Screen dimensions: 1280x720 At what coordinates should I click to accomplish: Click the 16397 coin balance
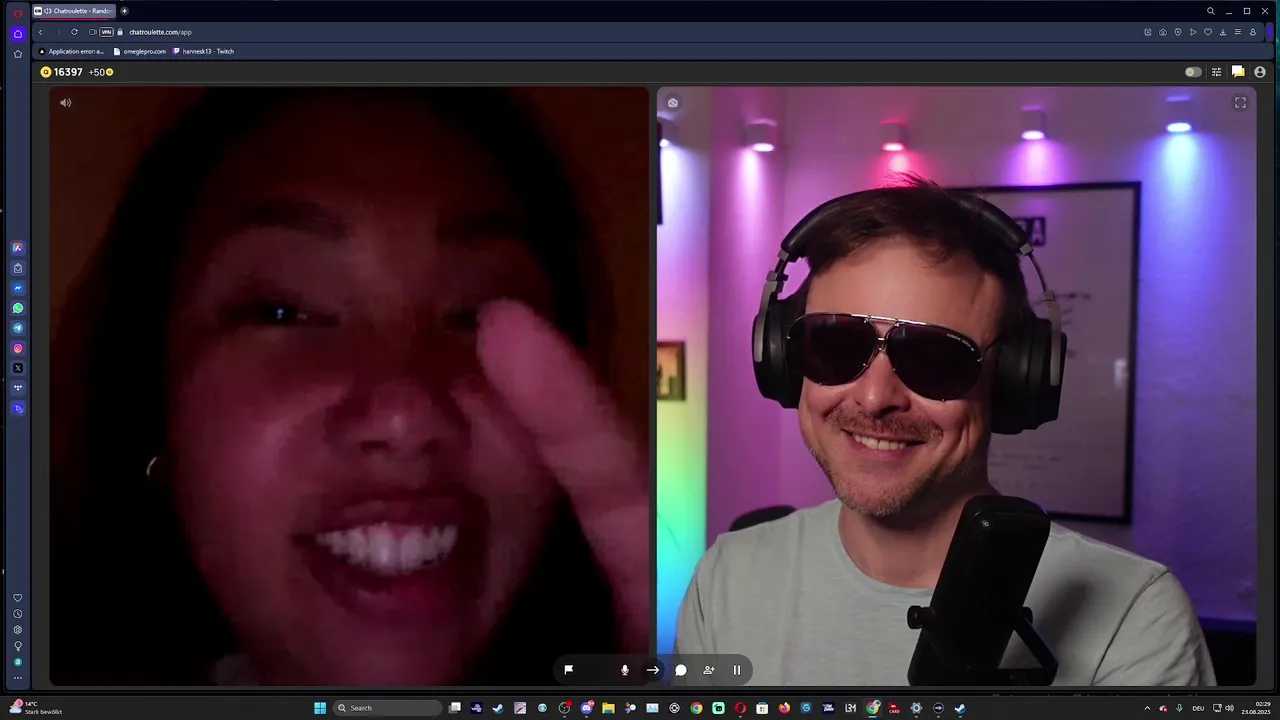point(61,72)
